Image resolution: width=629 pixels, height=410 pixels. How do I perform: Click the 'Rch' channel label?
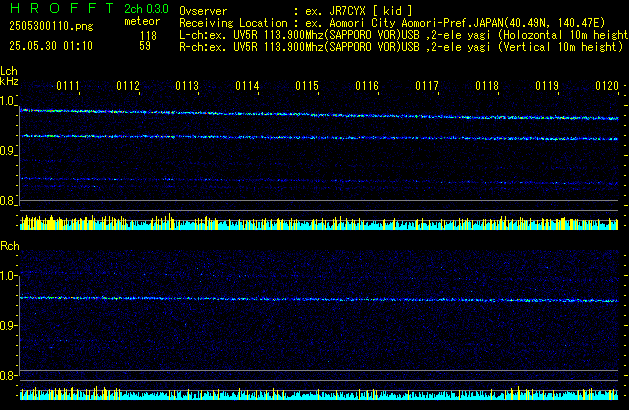pos(10,246)
